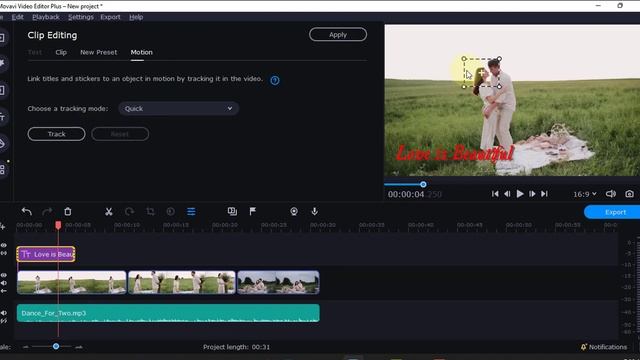Click the Project length 00:31 text

click(236, 347)
